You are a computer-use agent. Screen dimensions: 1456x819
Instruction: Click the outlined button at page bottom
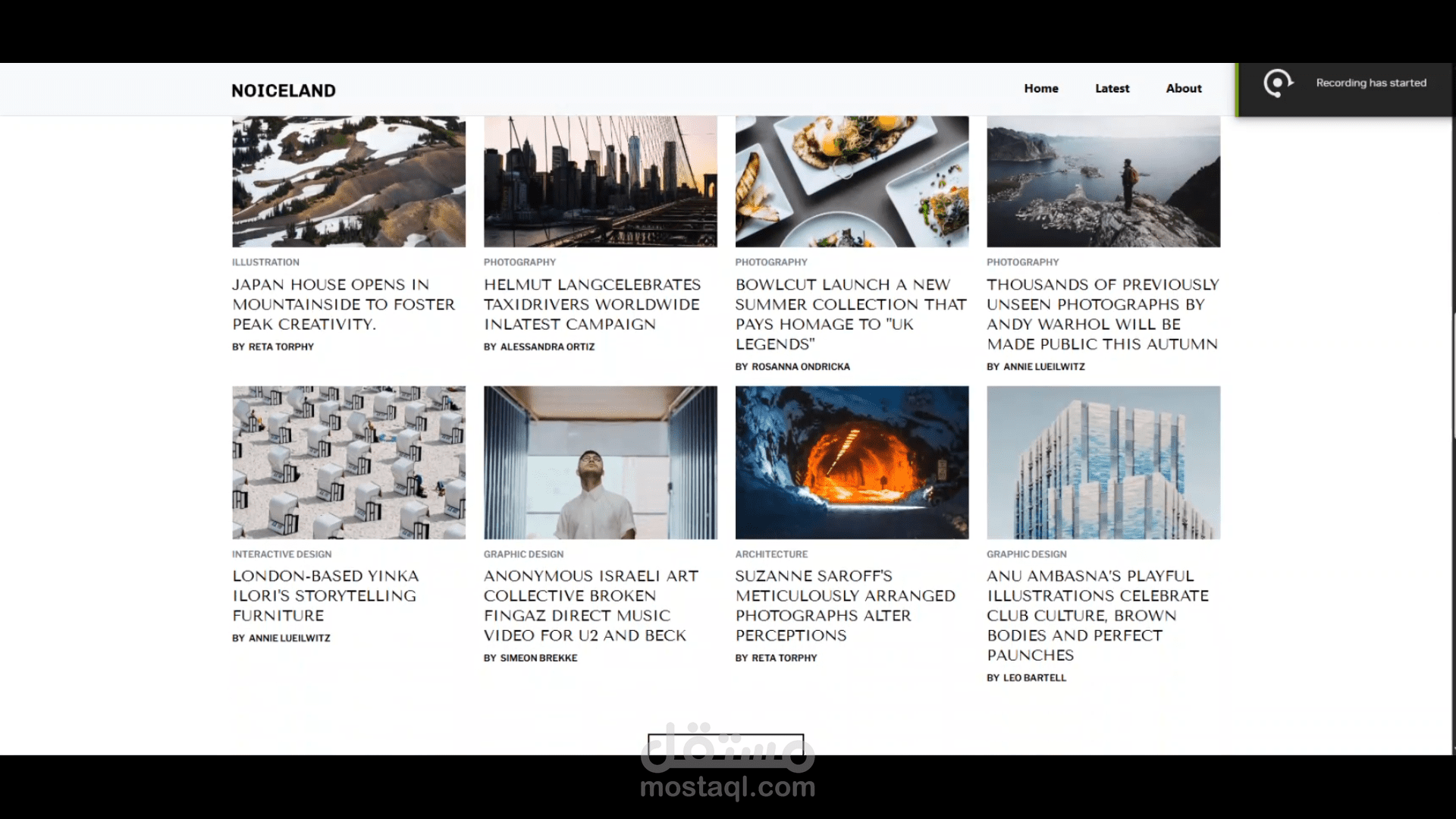pyautogui.click(x=726, y=743)
